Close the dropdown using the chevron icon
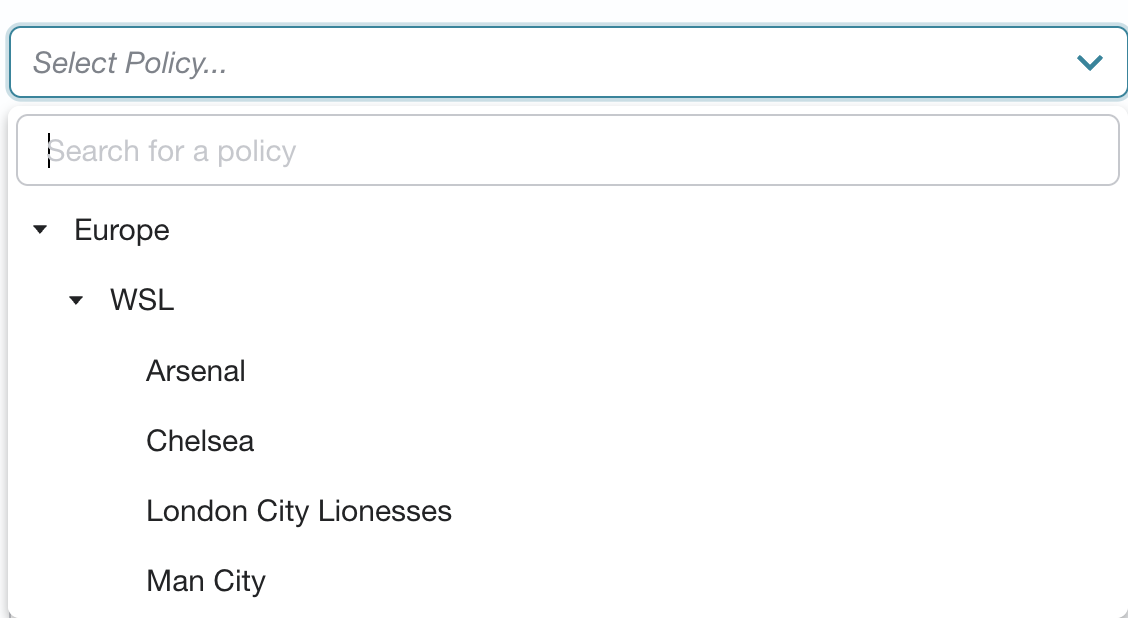Image resolution: width=1128 pixels, height=618 pixels. [1090, 63]
